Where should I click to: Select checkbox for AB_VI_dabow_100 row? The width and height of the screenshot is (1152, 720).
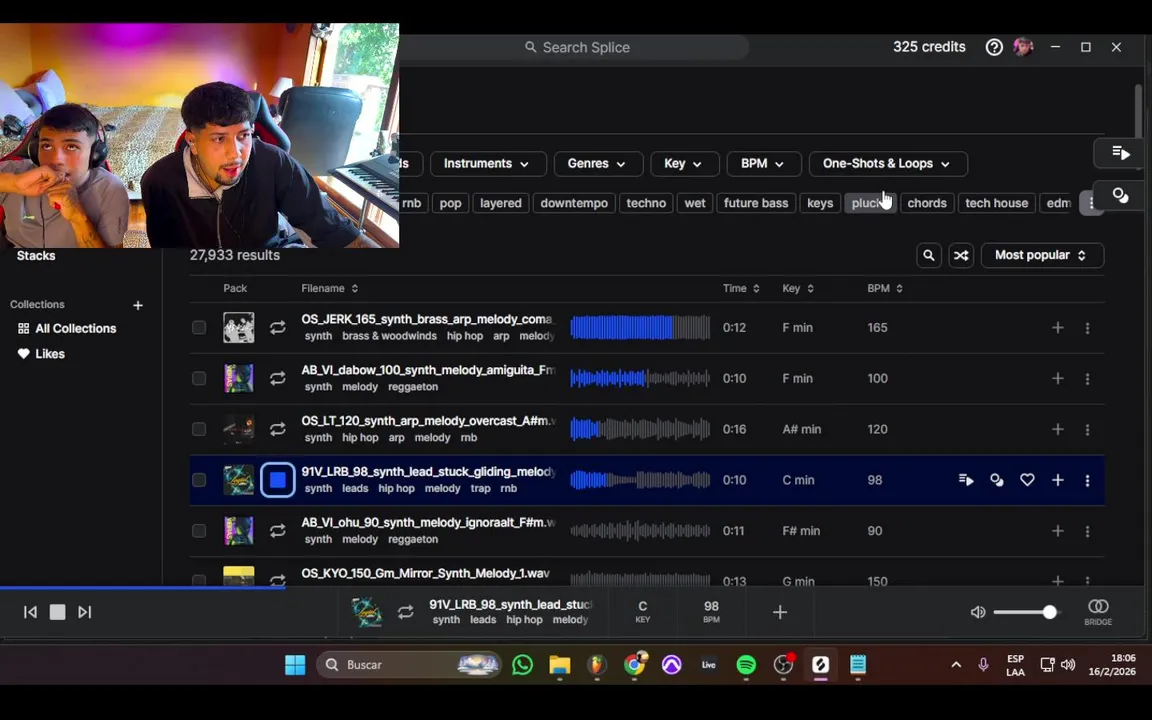(x=199, y=378)
